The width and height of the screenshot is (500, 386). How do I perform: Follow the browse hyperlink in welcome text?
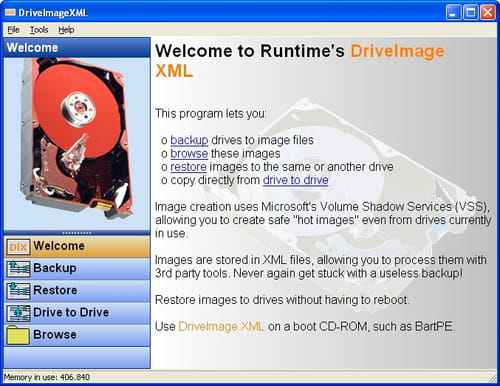point(189,154)
